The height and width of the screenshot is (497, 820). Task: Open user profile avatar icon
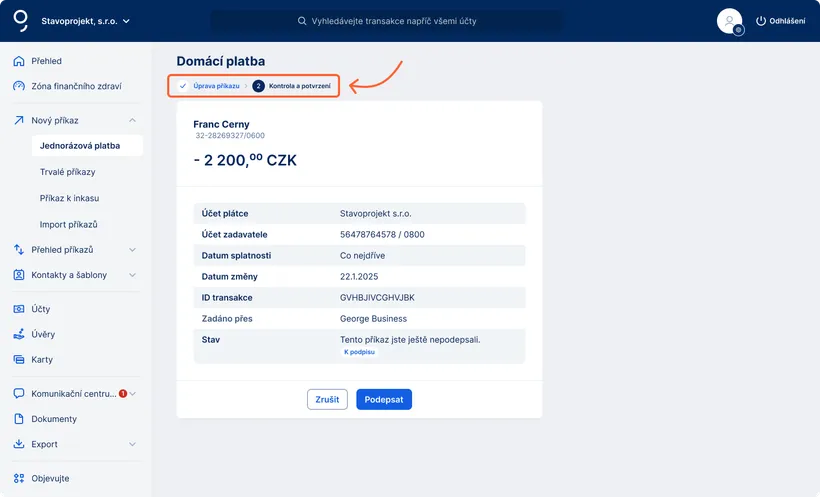(x=729, y=21)
